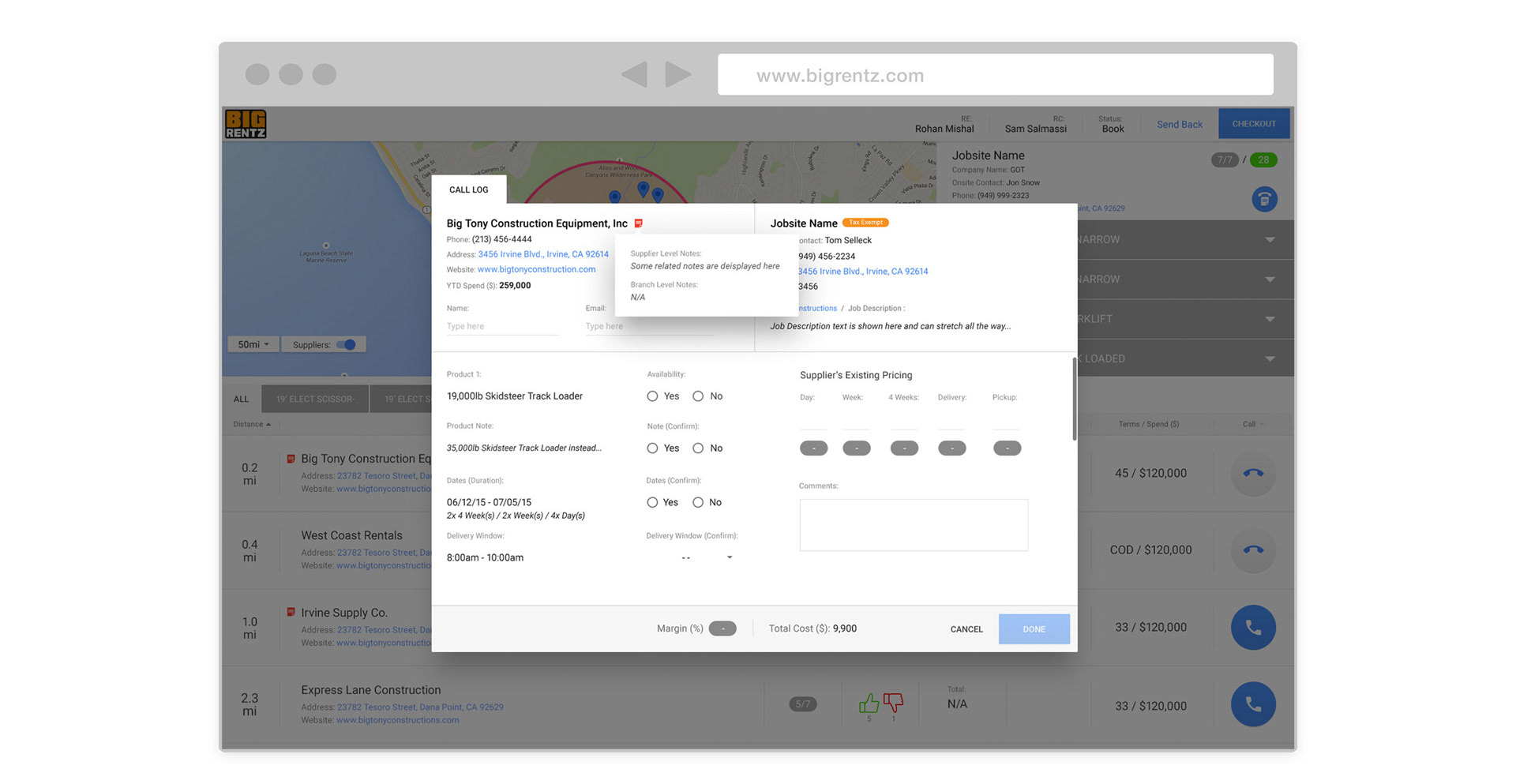Click the West Coast Rentals supplier name
Viewport: 1516px width, 784px height.
click(351, 535)
